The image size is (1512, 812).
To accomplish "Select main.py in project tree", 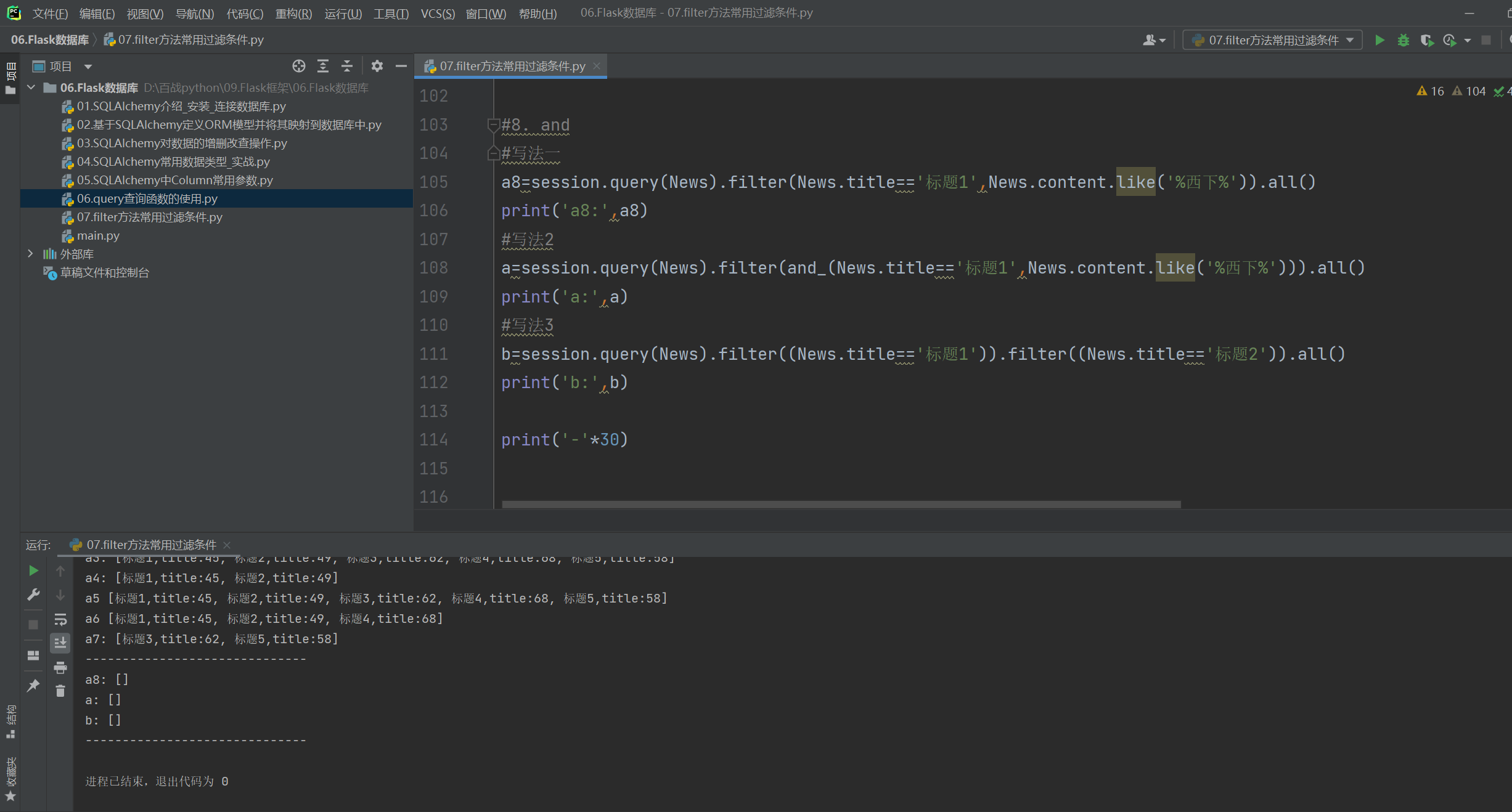I will click(91, 235).
